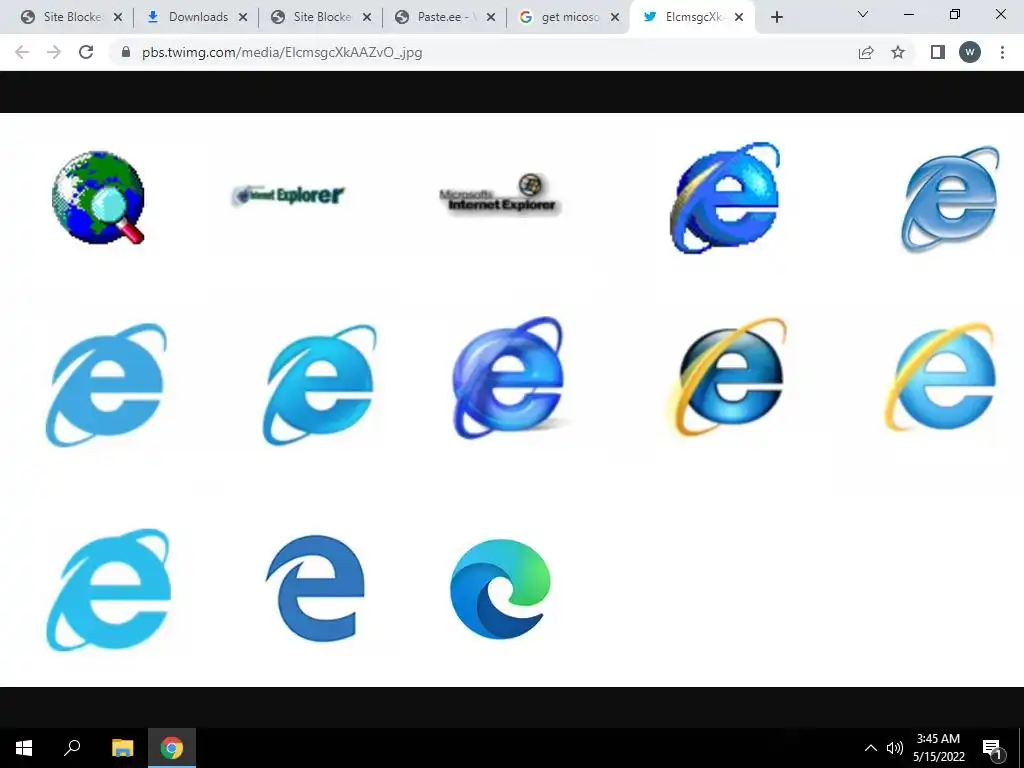
Task: Open the notification center icon
Action: (x=993, y=748)
